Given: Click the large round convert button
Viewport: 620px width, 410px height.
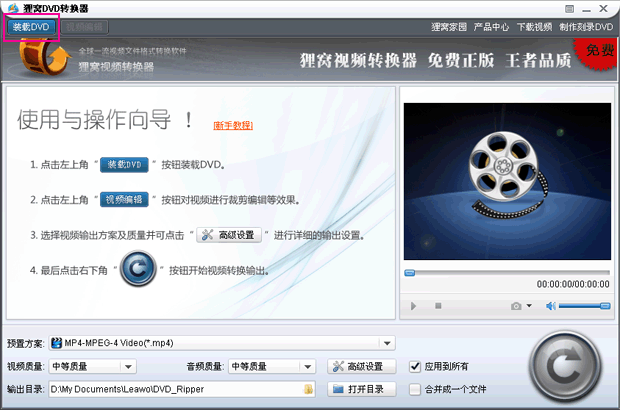Looking at the screenshot, I should click(x=565, y=367).
